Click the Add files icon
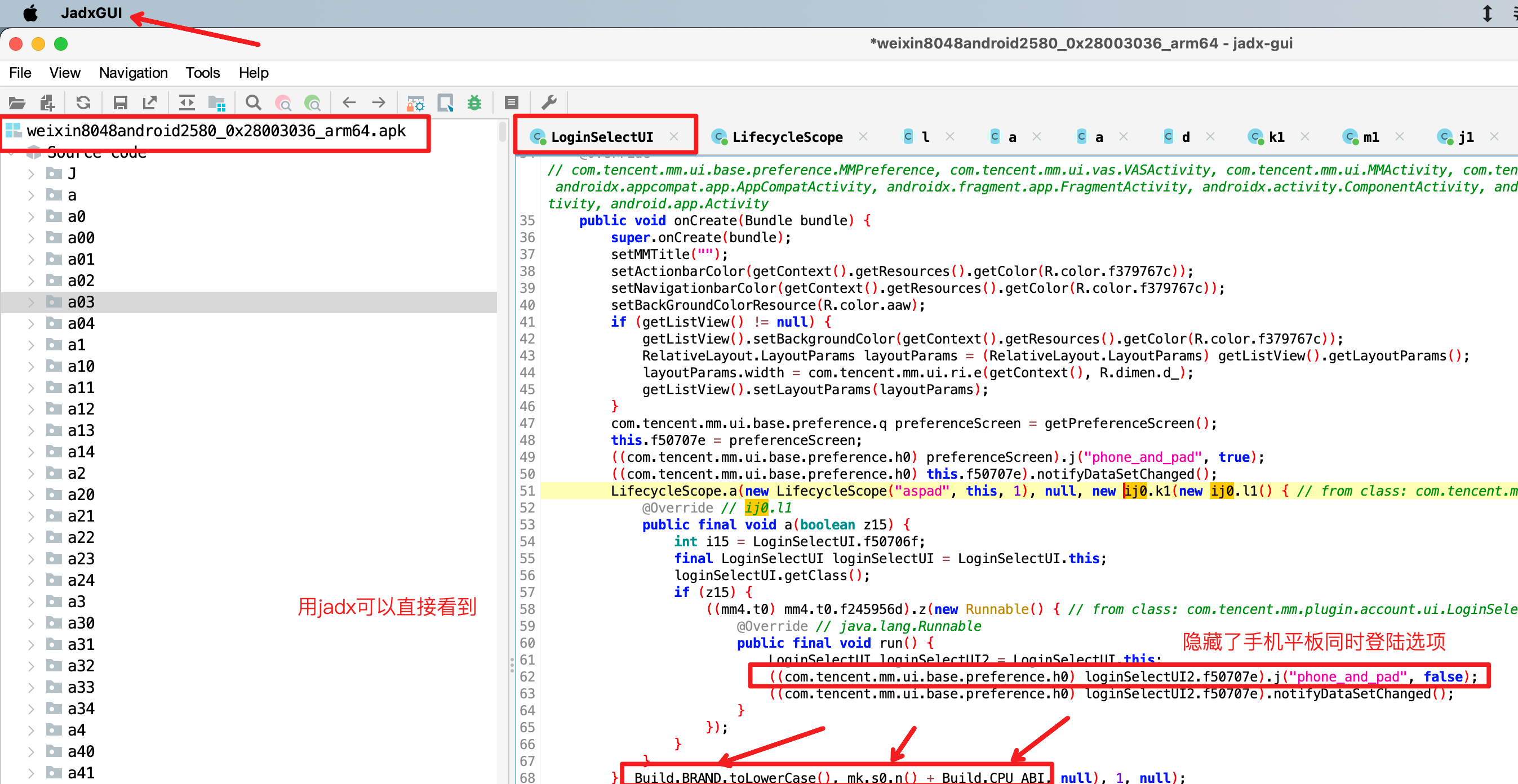 click(47, 103)
